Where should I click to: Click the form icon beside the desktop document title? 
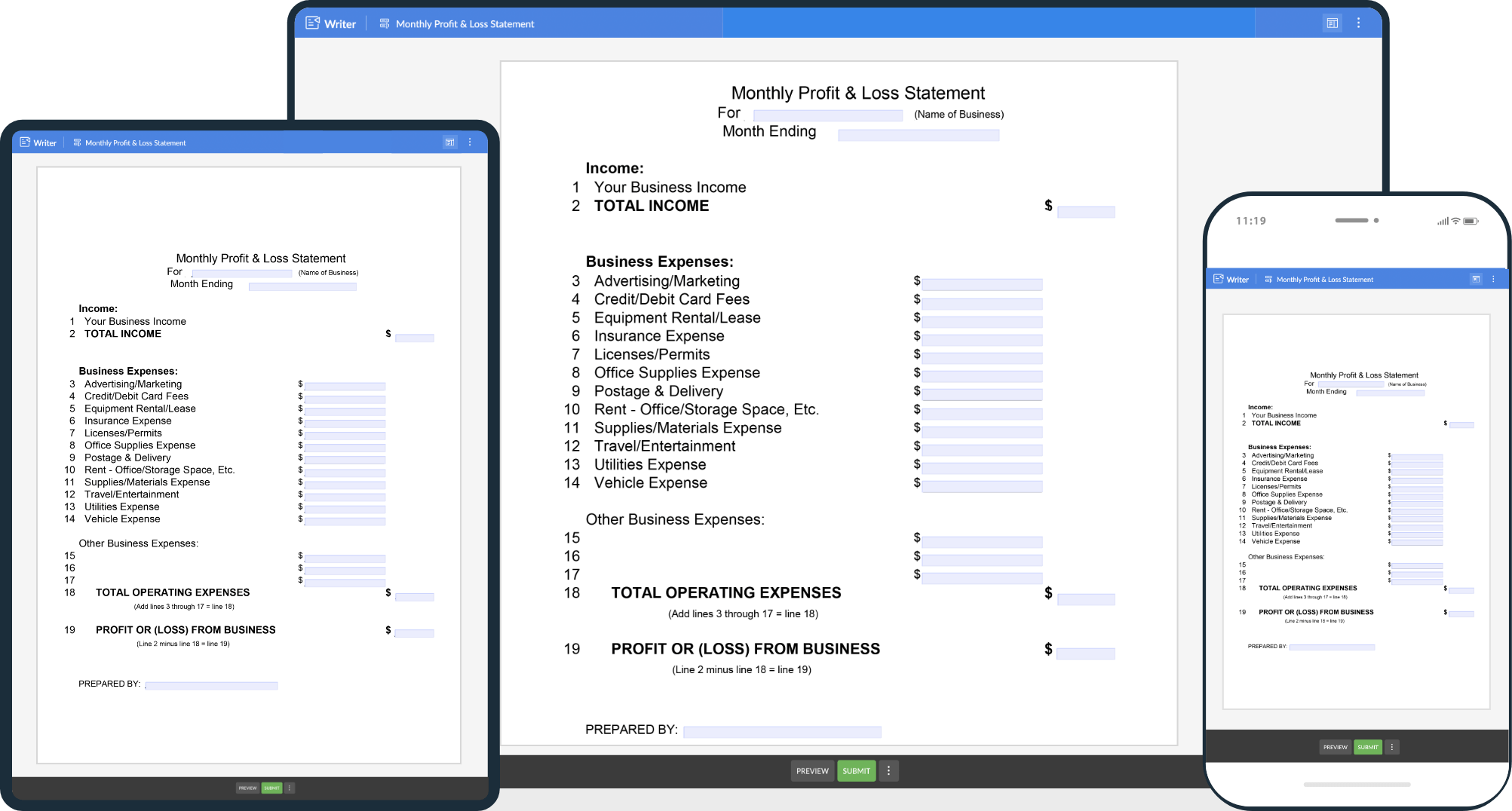[x=383, y=23]
